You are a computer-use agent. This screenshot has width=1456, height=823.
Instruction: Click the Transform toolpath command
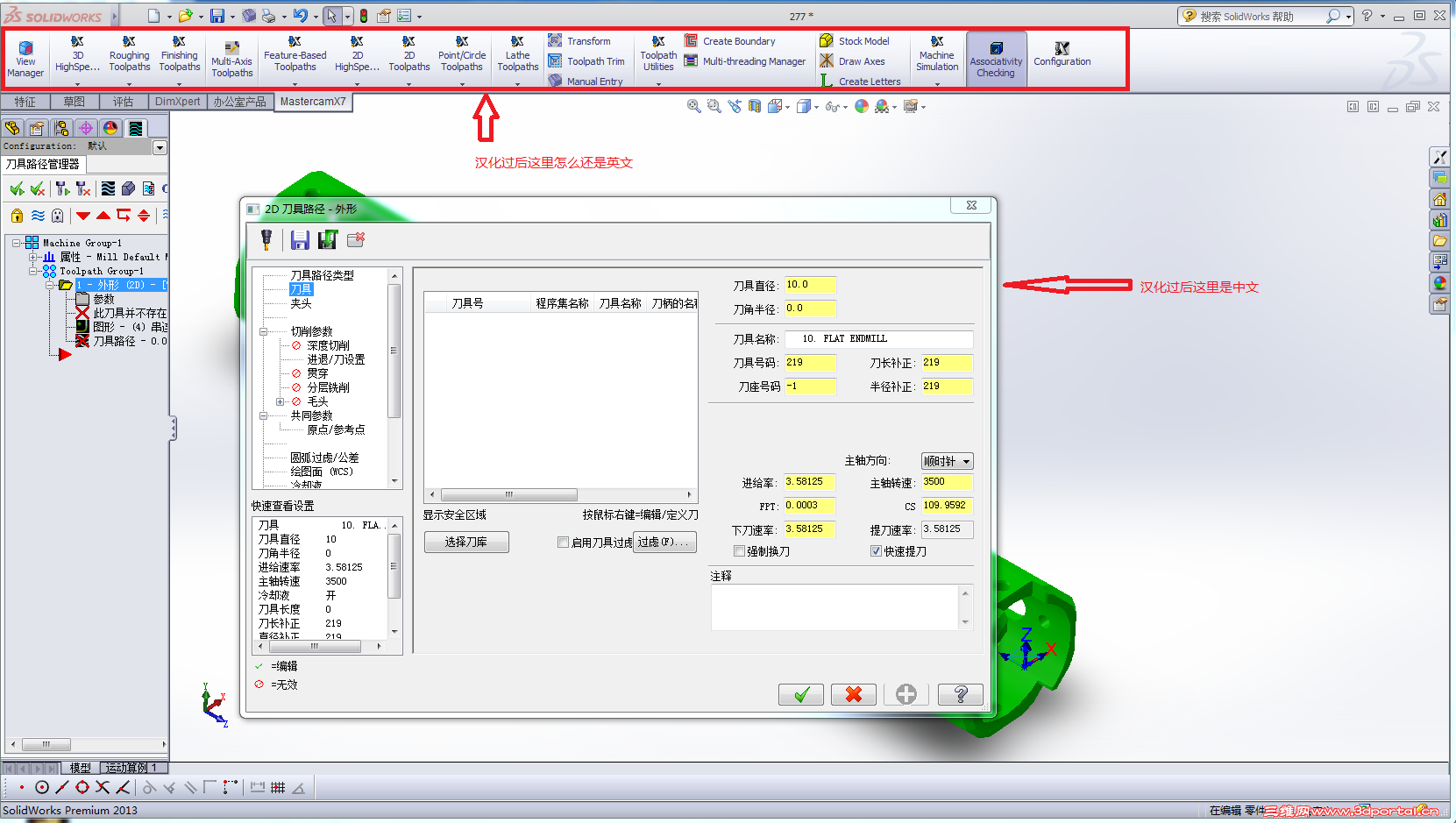coord(579,41)
